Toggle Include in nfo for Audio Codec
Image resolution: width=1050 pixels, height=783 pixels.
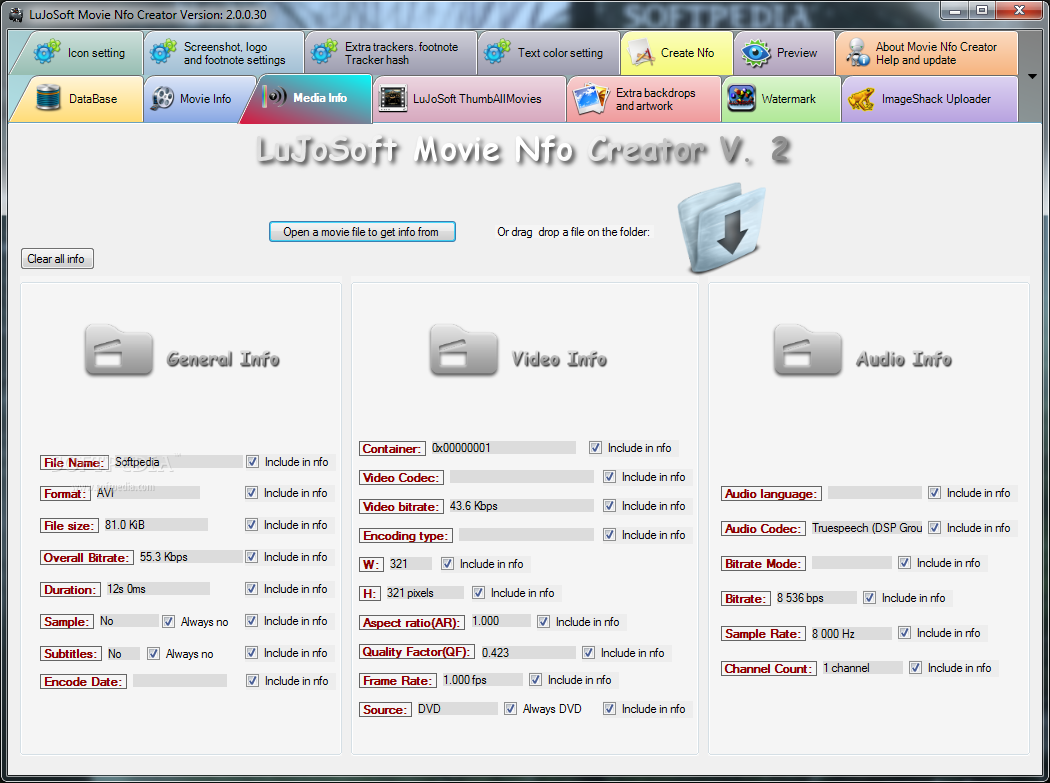(935, 528)
